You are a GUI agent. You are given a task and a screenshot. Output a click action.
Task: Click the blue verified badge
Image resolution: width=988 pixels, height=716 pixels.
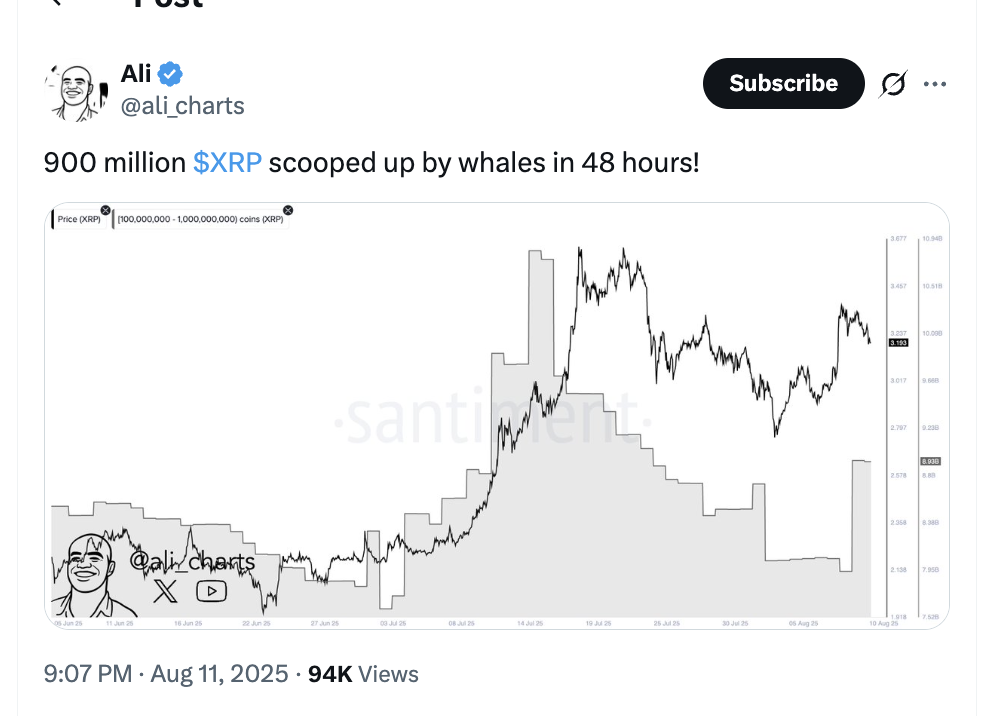[x=171, y=73]
